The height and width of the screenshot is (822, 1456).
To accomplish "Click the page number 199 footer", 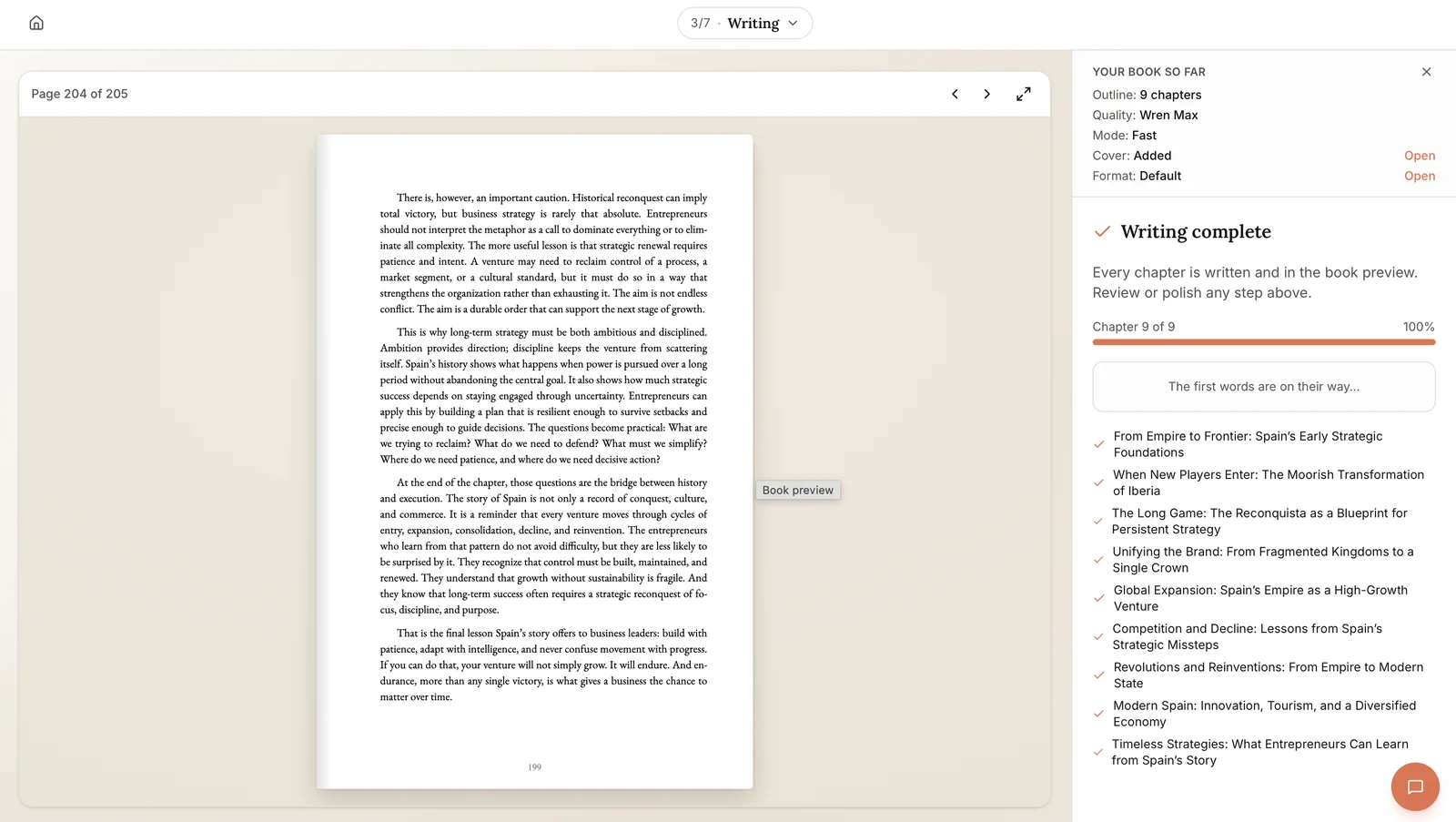I will coord(534,767).
